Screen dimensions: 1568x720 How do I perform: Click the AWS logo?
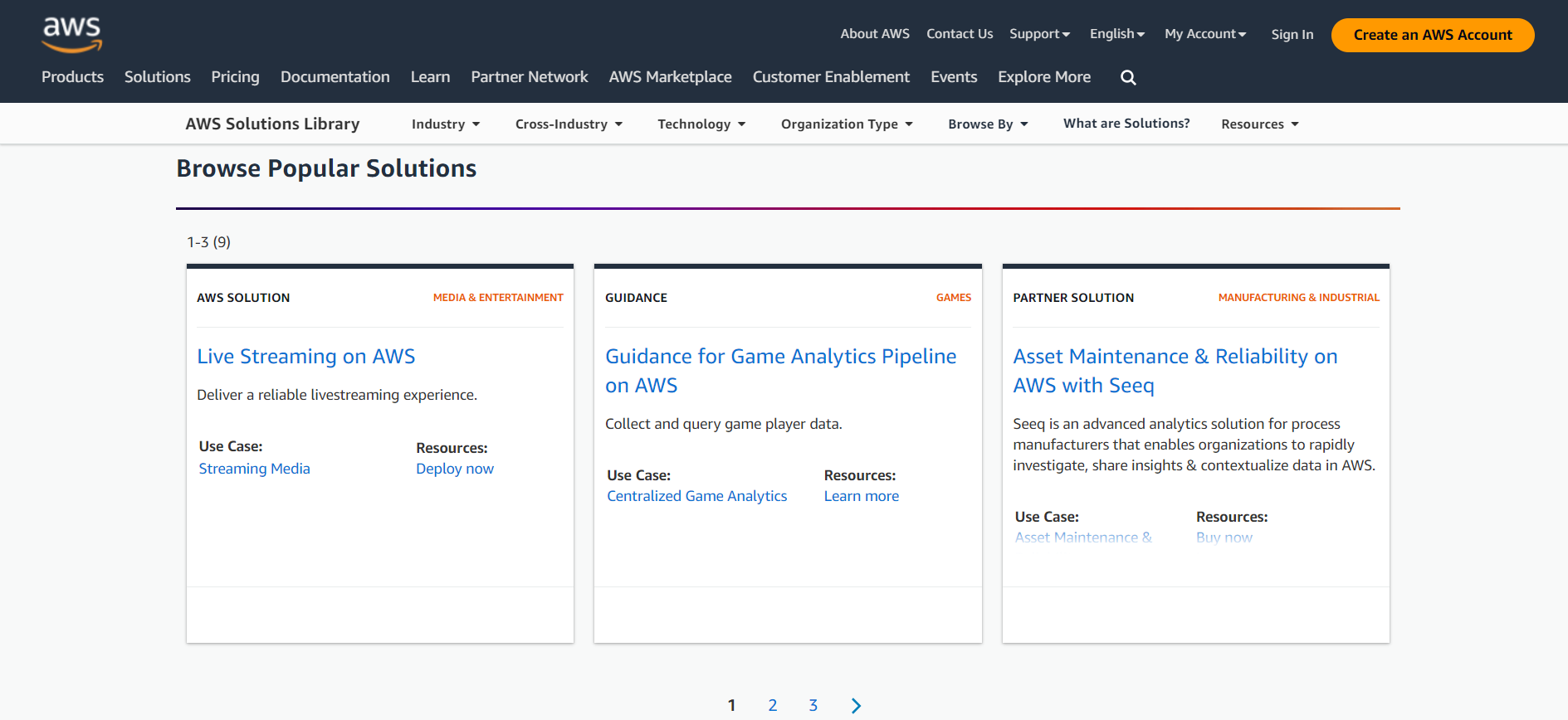point(72,34)
